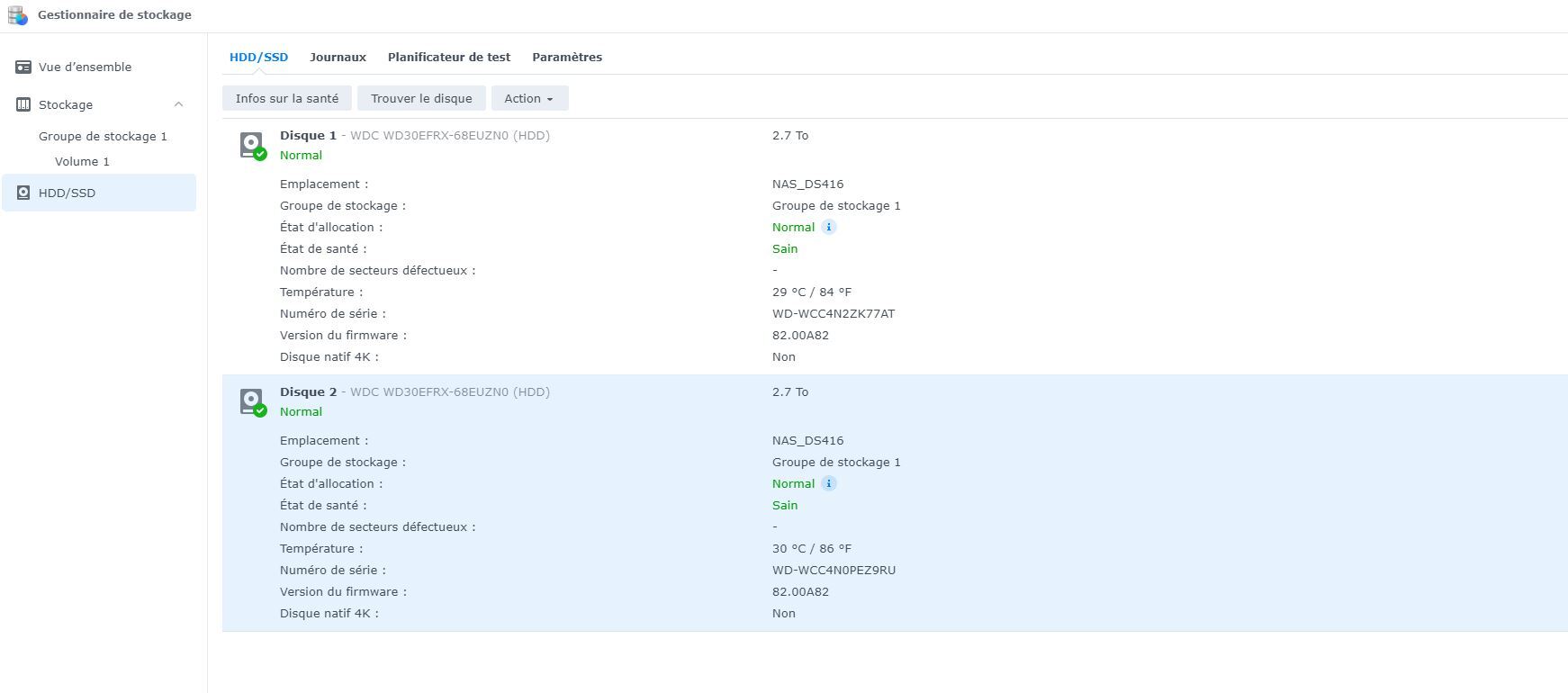Go to the Paramètres tab

(567, 58)
